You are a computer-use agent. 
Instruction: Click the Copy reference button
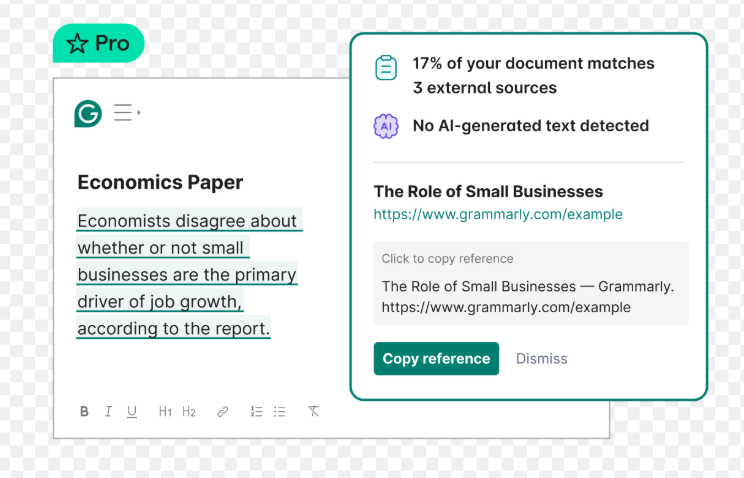pos(436,358)
